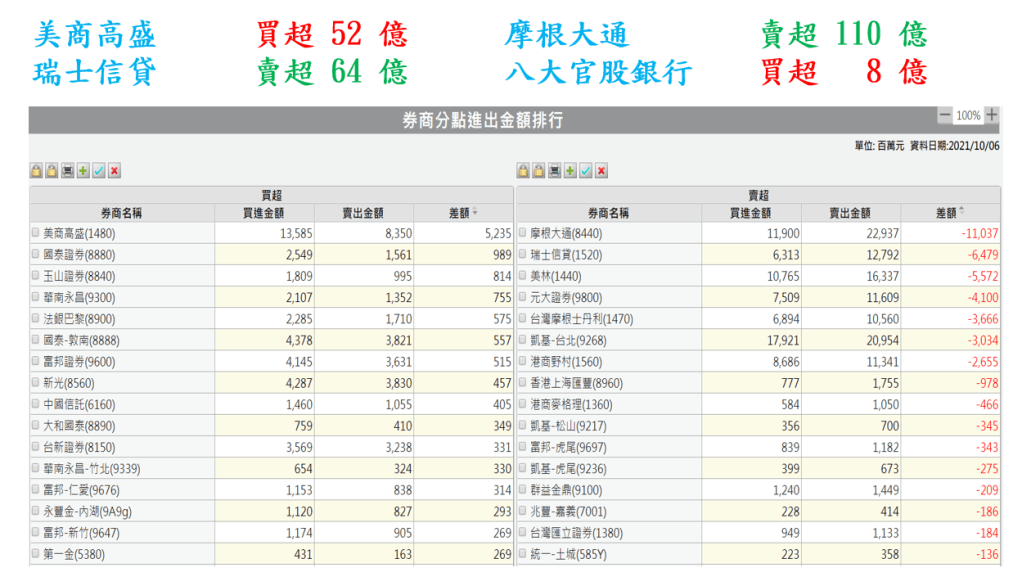Screen dimensions: 1022x577
Task: Click the 100% zoom level indicator
Action: click(x=967, y=116)
